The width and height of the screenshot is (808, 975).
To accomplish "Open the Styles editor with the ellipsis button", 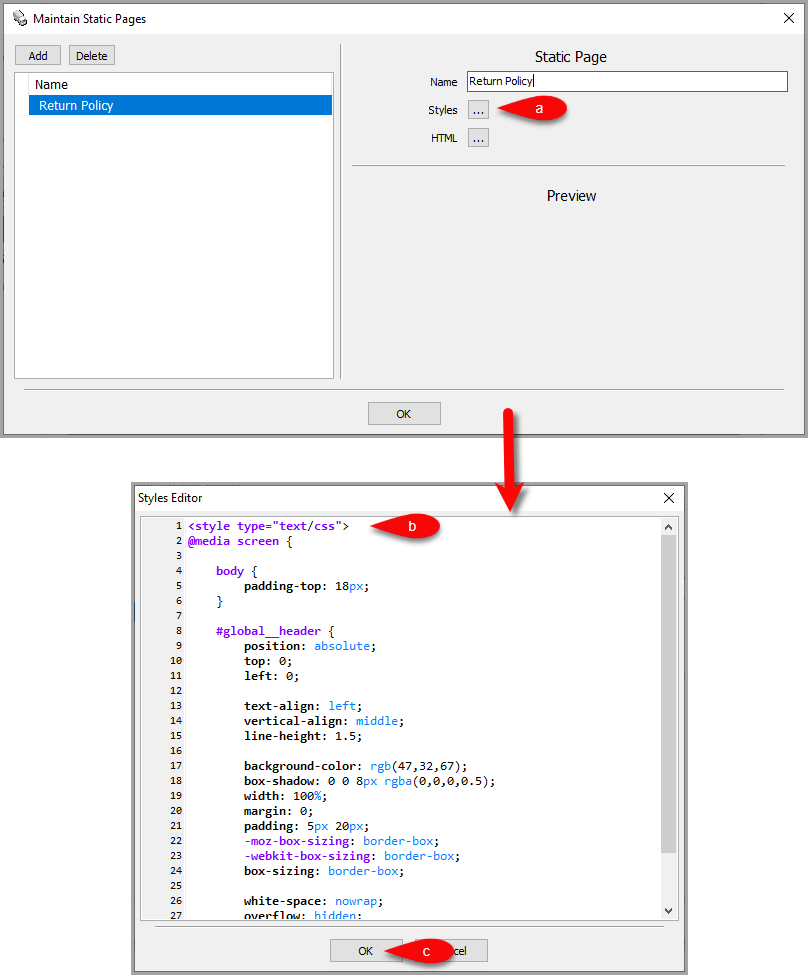I will click(478, 109).
